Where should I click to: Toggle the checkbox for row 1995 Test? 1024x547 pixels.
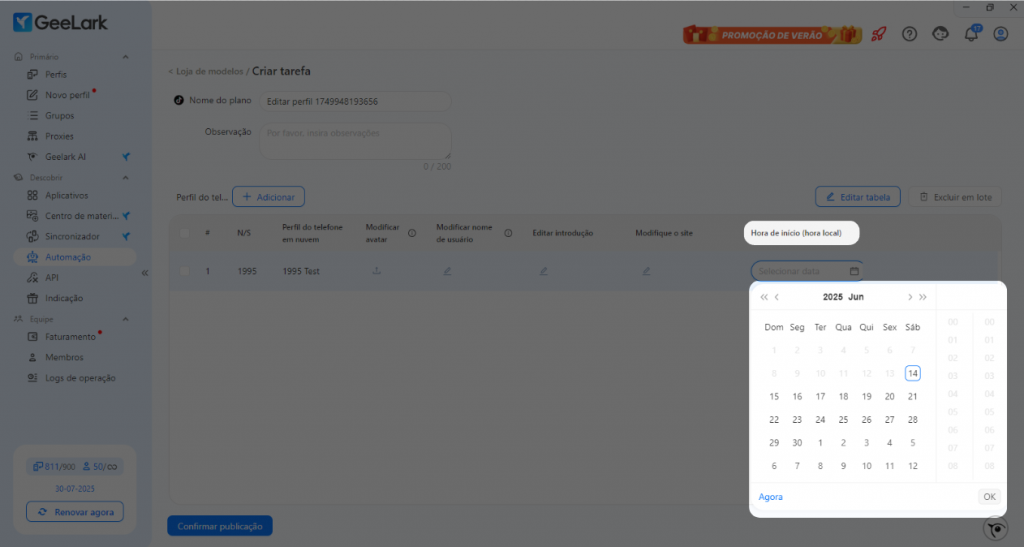click(x=185, y=271)
